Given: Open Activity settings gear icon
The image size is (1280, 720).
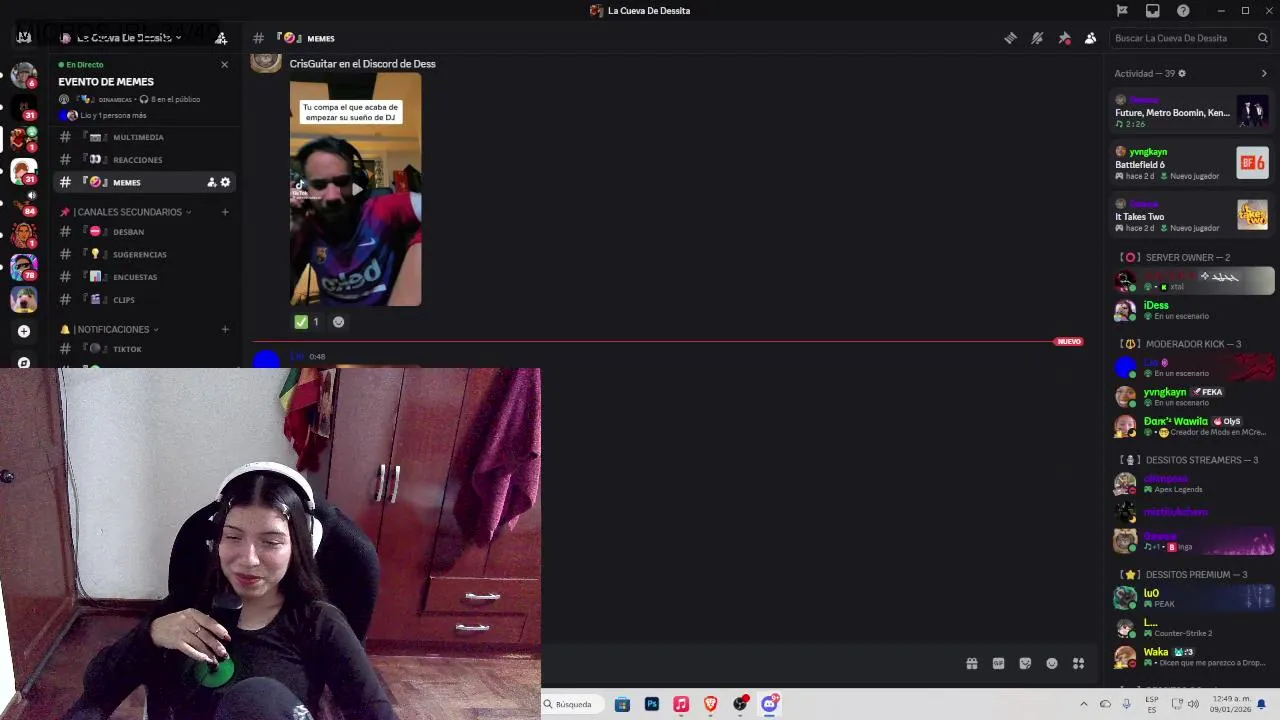Looking at the screenshot, I should 1182,73.
